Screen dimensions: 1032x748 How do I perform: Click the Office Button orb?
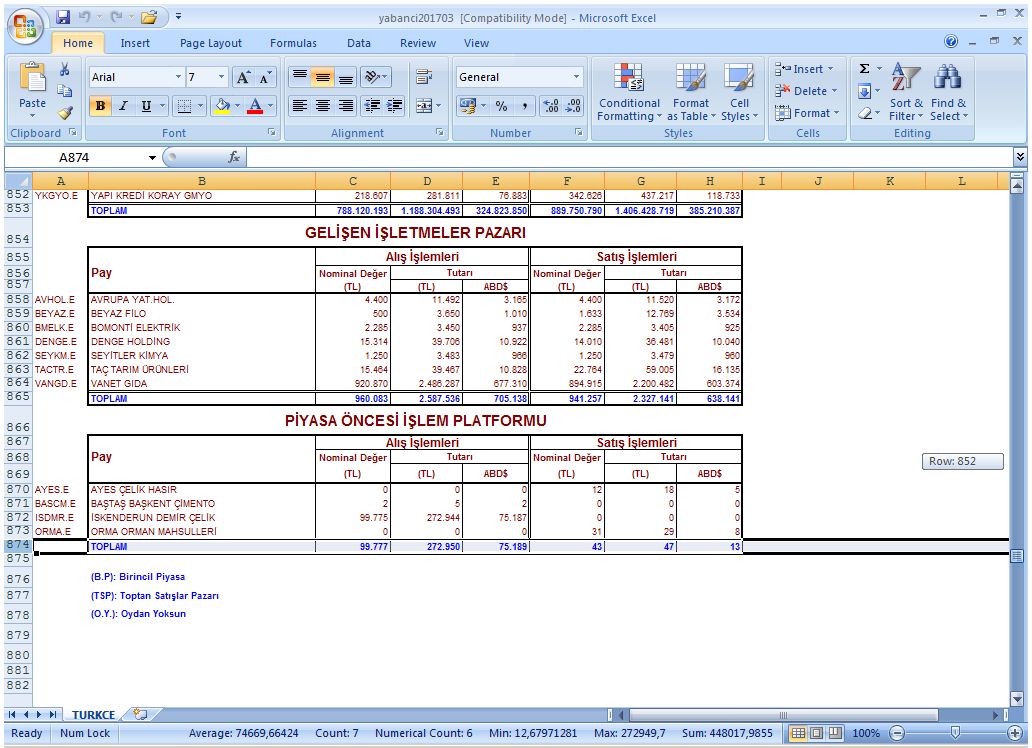(25, 28)
